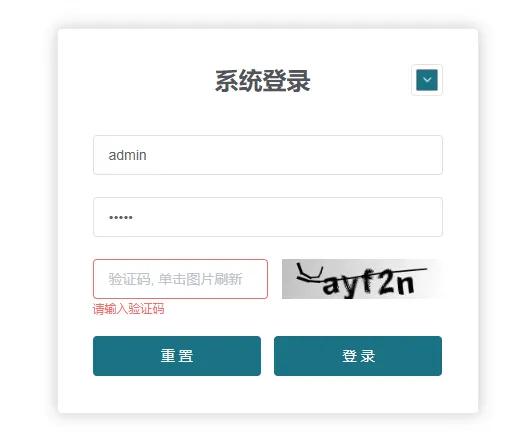
Task: Click the red 请输入验证码 error message
Action: [128, 309]
